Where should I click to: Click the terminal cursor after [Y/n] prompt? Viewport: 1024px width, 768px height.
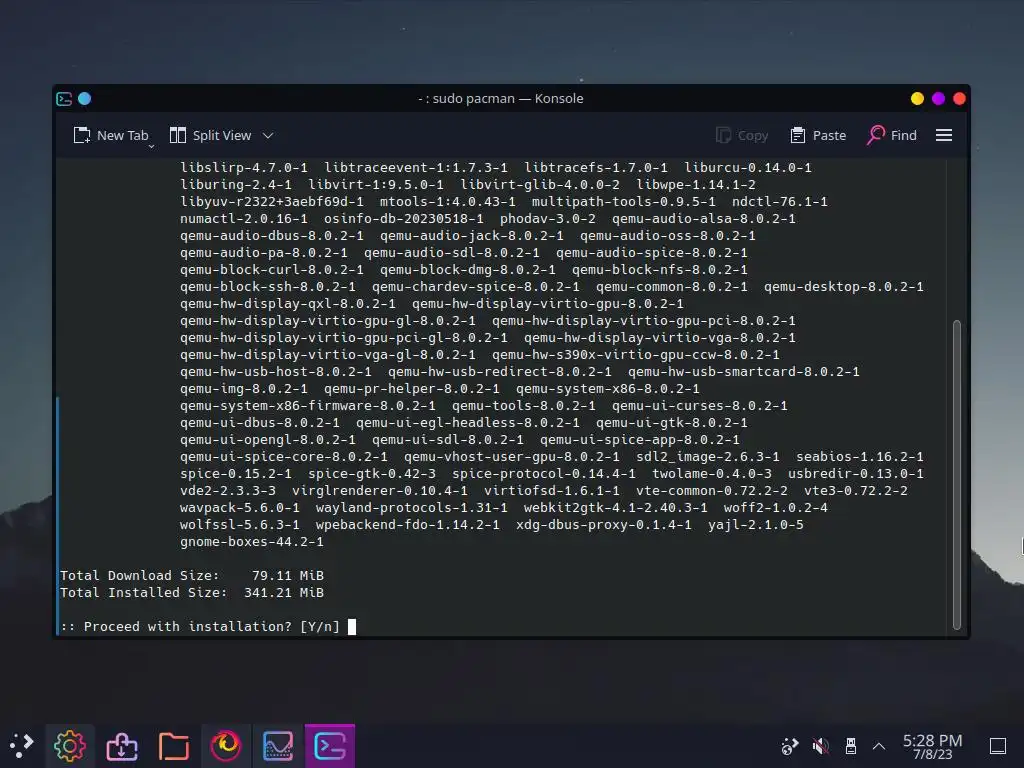click(352, 627)
